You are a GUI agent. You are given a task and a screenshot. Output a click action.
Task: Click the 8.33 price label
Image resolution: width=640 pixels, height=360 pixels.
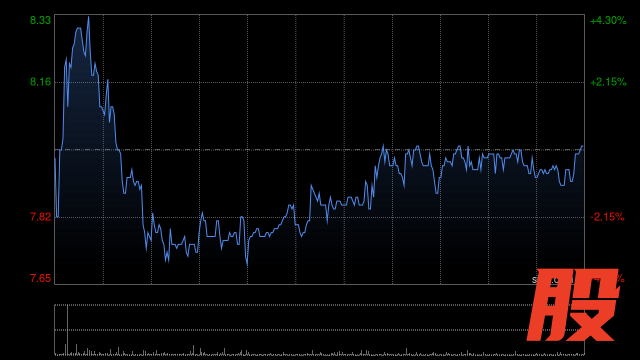40,20
